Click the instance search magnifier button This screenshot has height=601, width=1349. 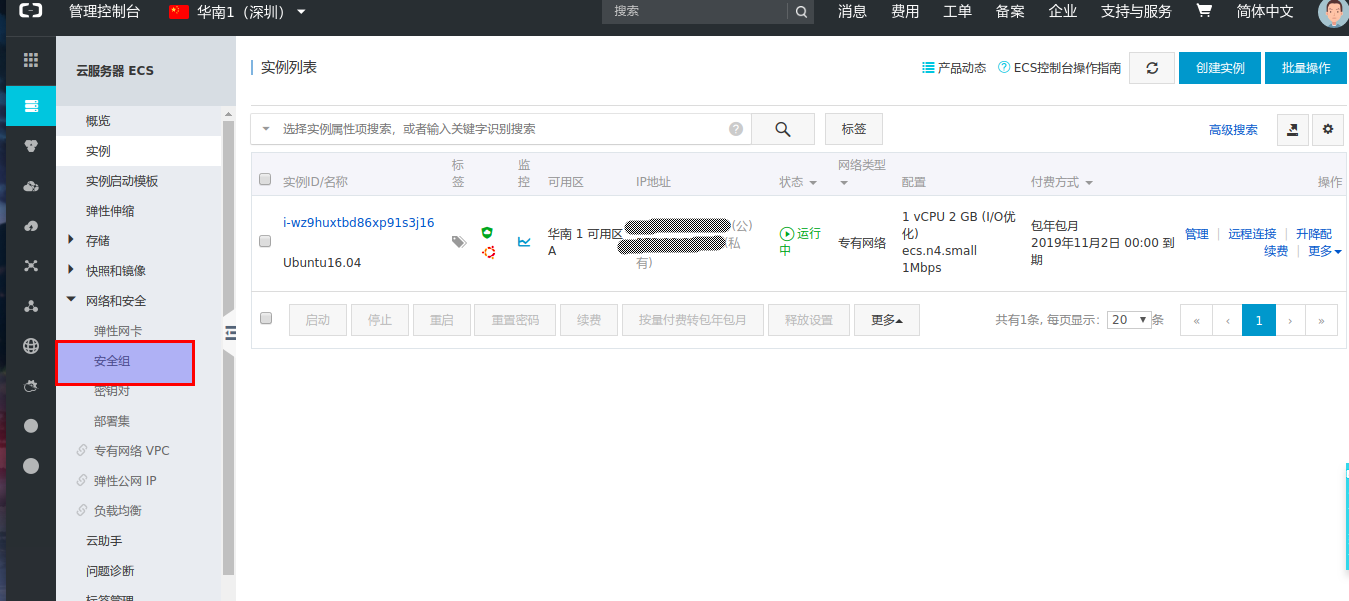point(783,129)
